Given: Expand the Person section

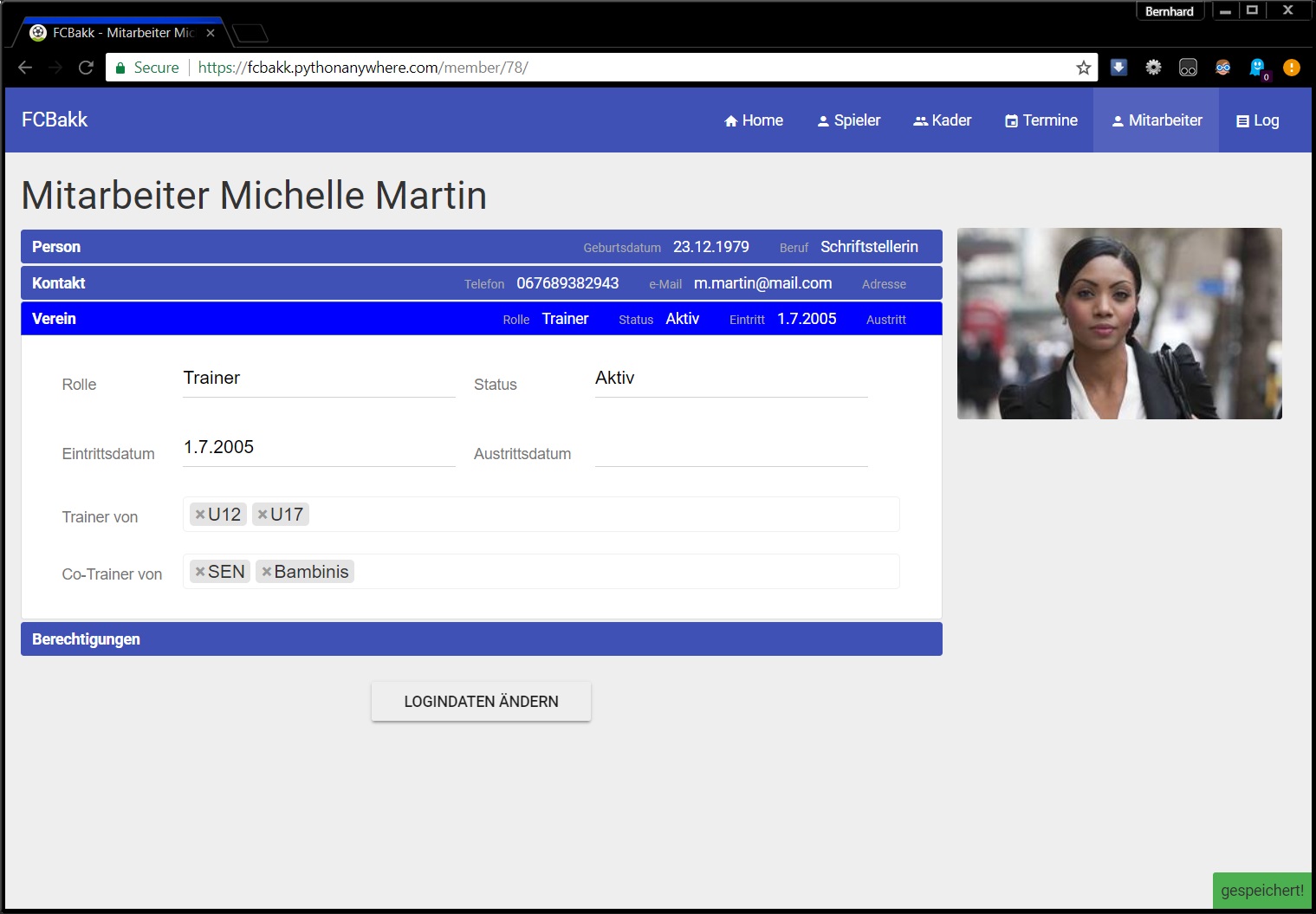Looking at the screenshot, I should 56,247.
